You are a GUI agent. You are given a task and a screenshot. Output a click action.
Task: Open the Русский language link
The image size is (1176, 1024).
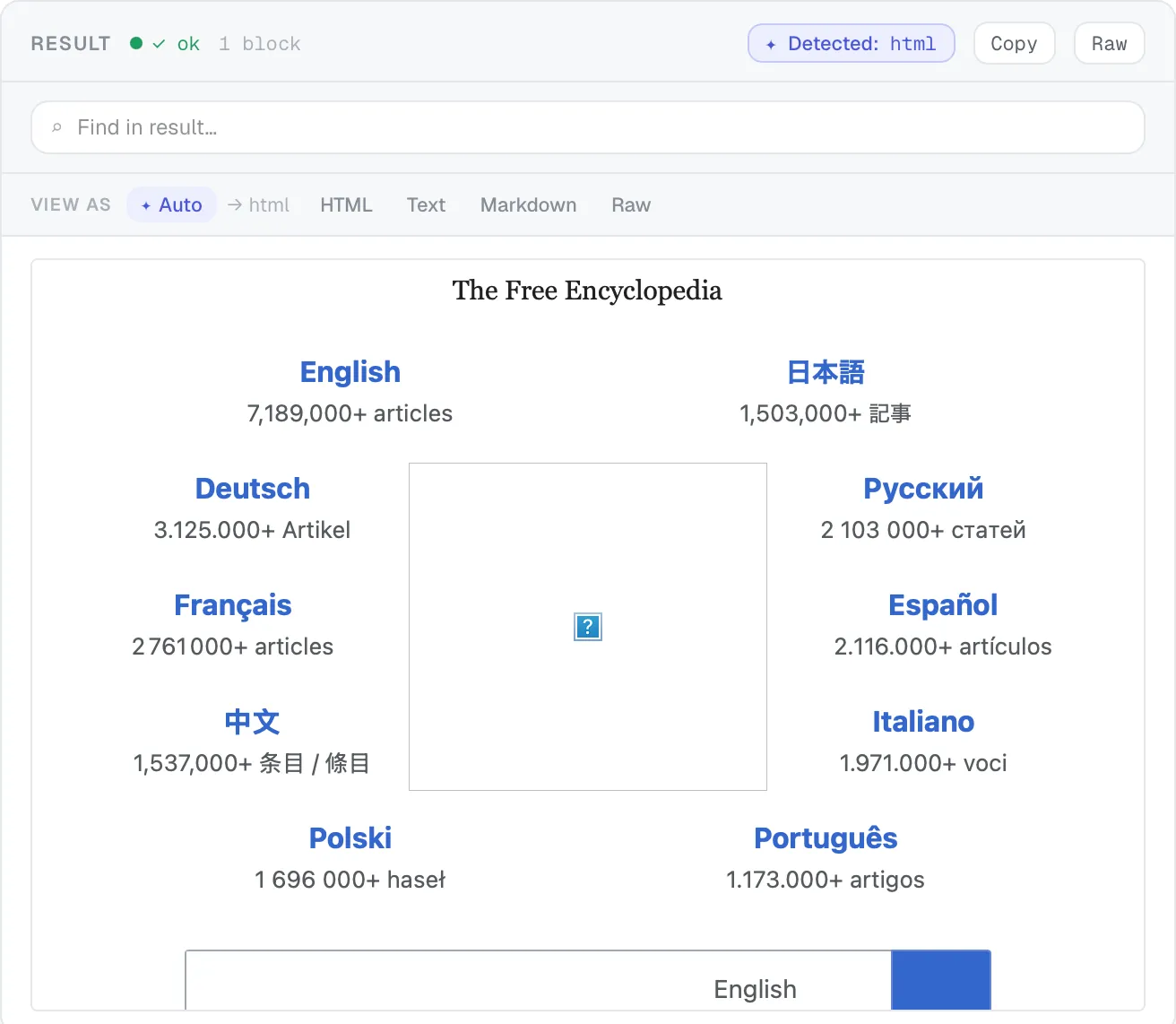pos(923,488)
